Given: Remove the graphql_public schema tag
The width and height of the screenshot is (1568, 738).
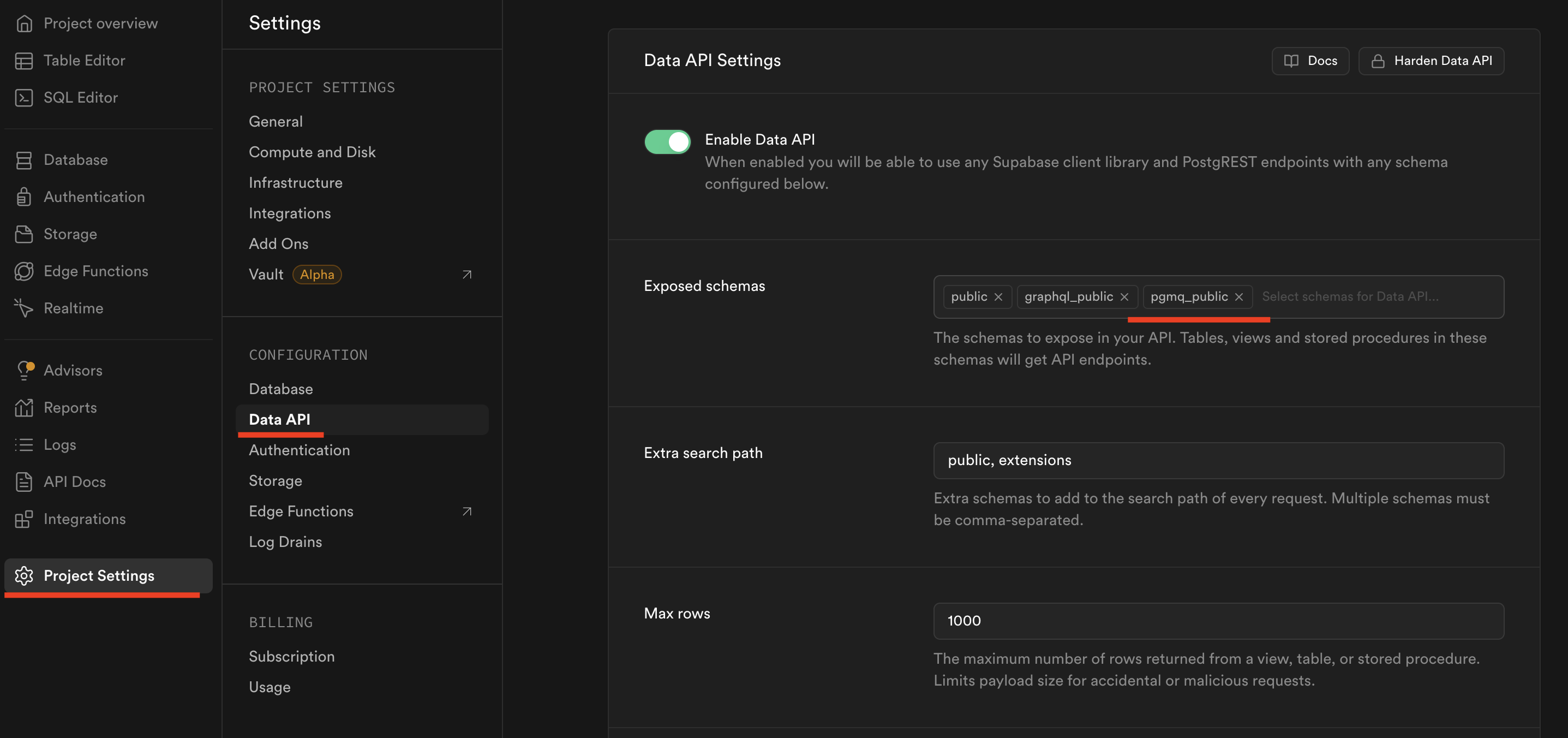Looking at the screenshot, I should pos(1124,296).
